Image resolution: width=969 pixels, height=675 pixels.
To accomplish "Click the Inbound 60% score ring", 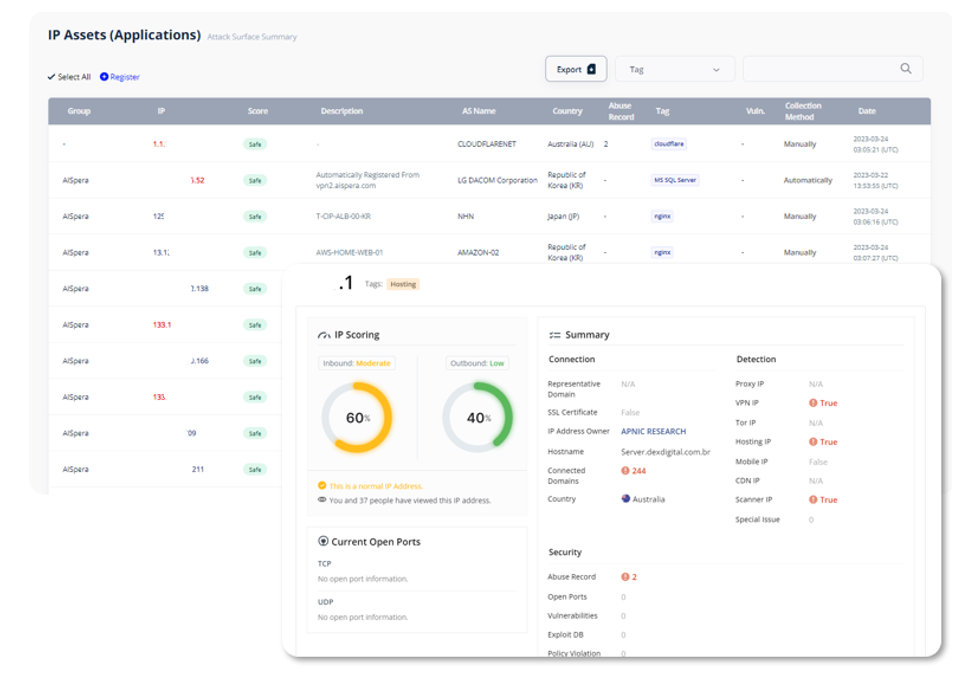I will coord(357,417).
